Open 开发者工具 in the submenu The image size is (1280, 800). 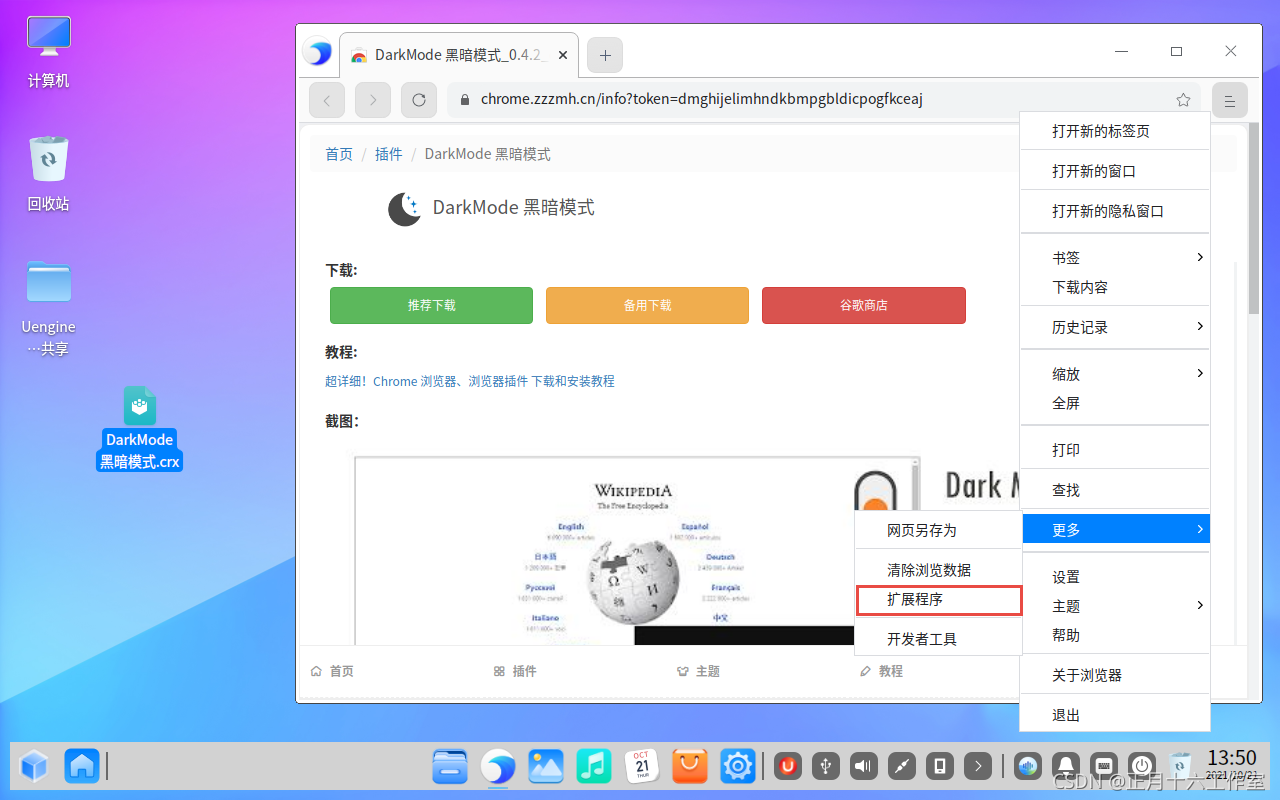(939, 639)
